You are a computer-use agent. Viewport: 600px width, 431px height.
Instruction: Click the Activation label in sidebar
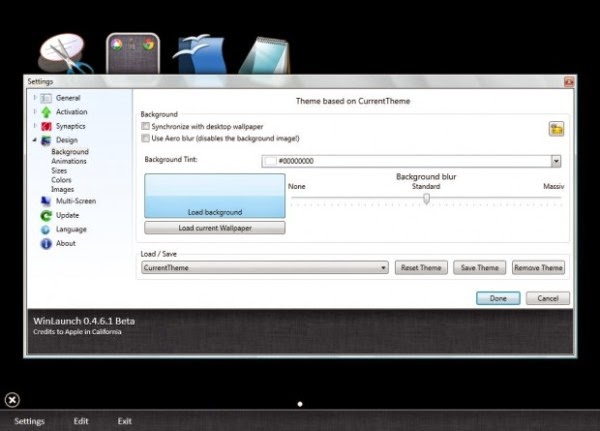coord(72,112)
